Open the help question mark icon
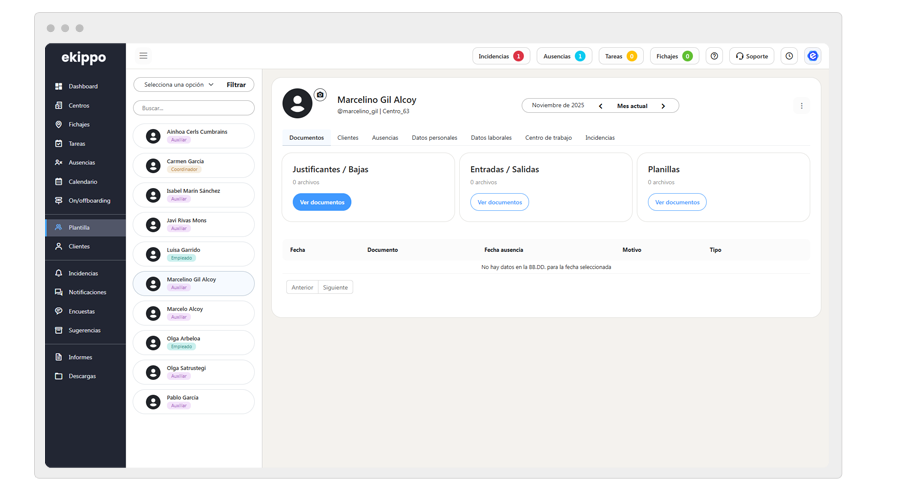This screenshot has height=495, width=900. (714, 56)
